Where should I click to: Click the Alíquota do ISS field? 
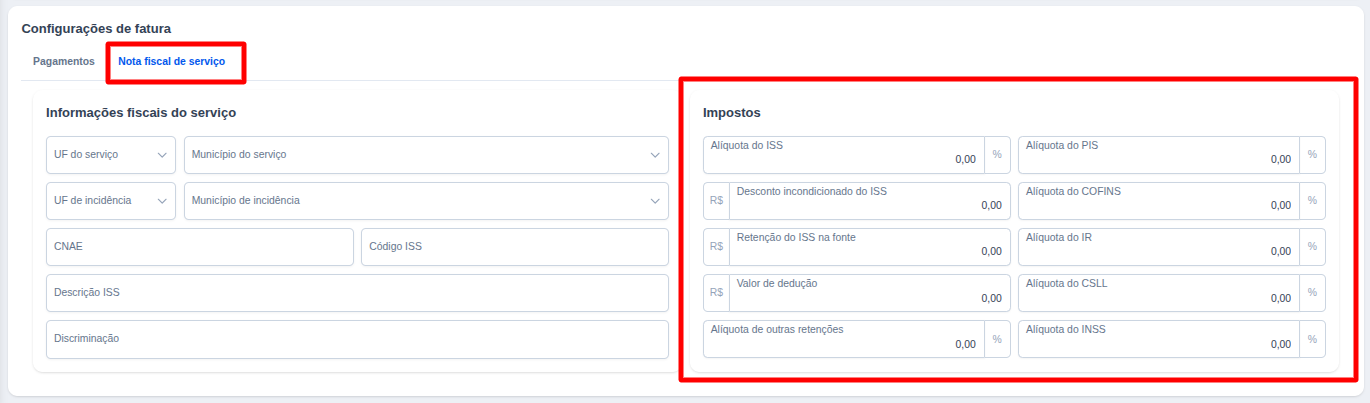843,155
